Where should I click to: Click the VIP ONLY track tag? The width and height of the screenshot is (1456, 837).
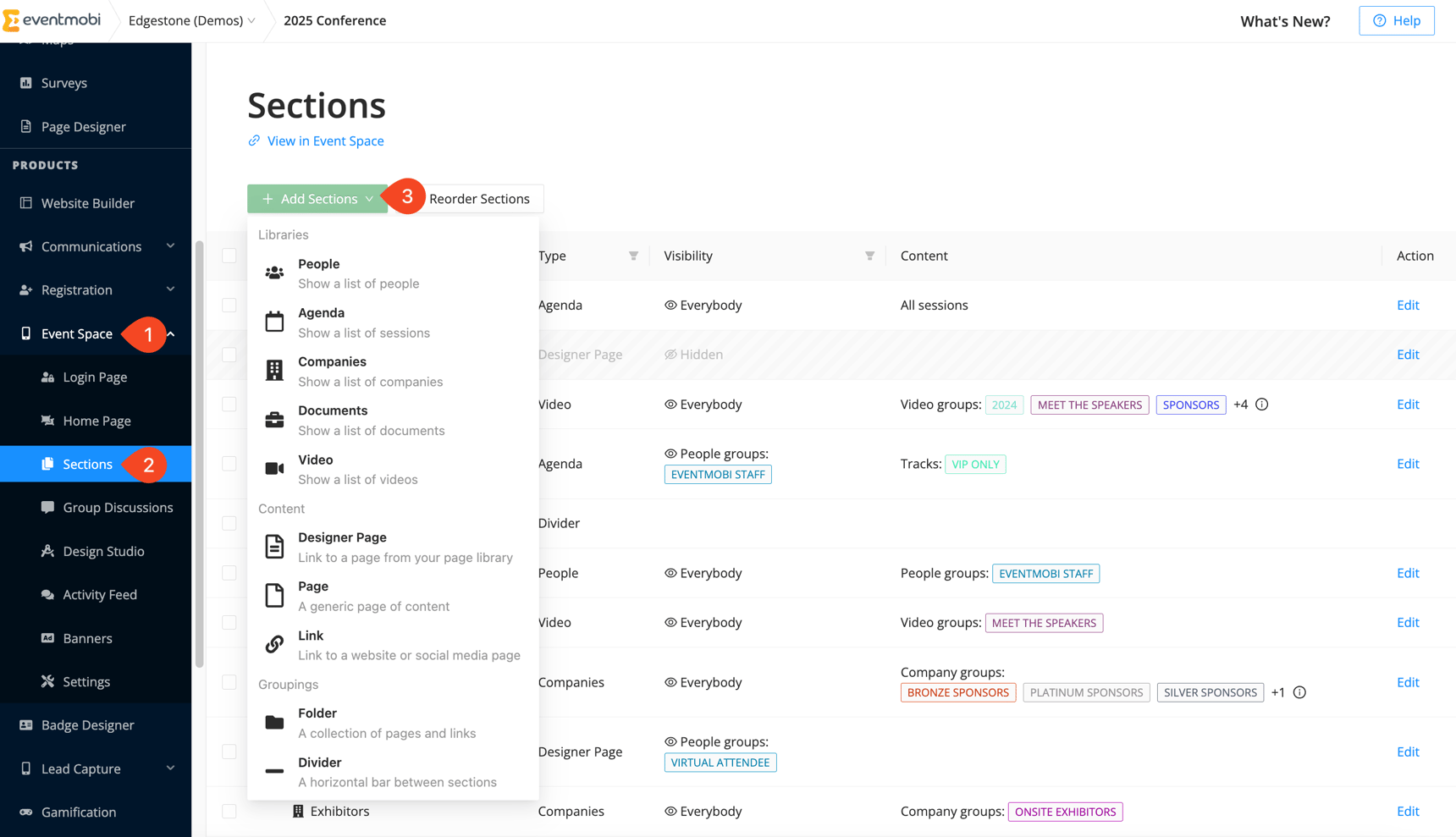[975, 464]
